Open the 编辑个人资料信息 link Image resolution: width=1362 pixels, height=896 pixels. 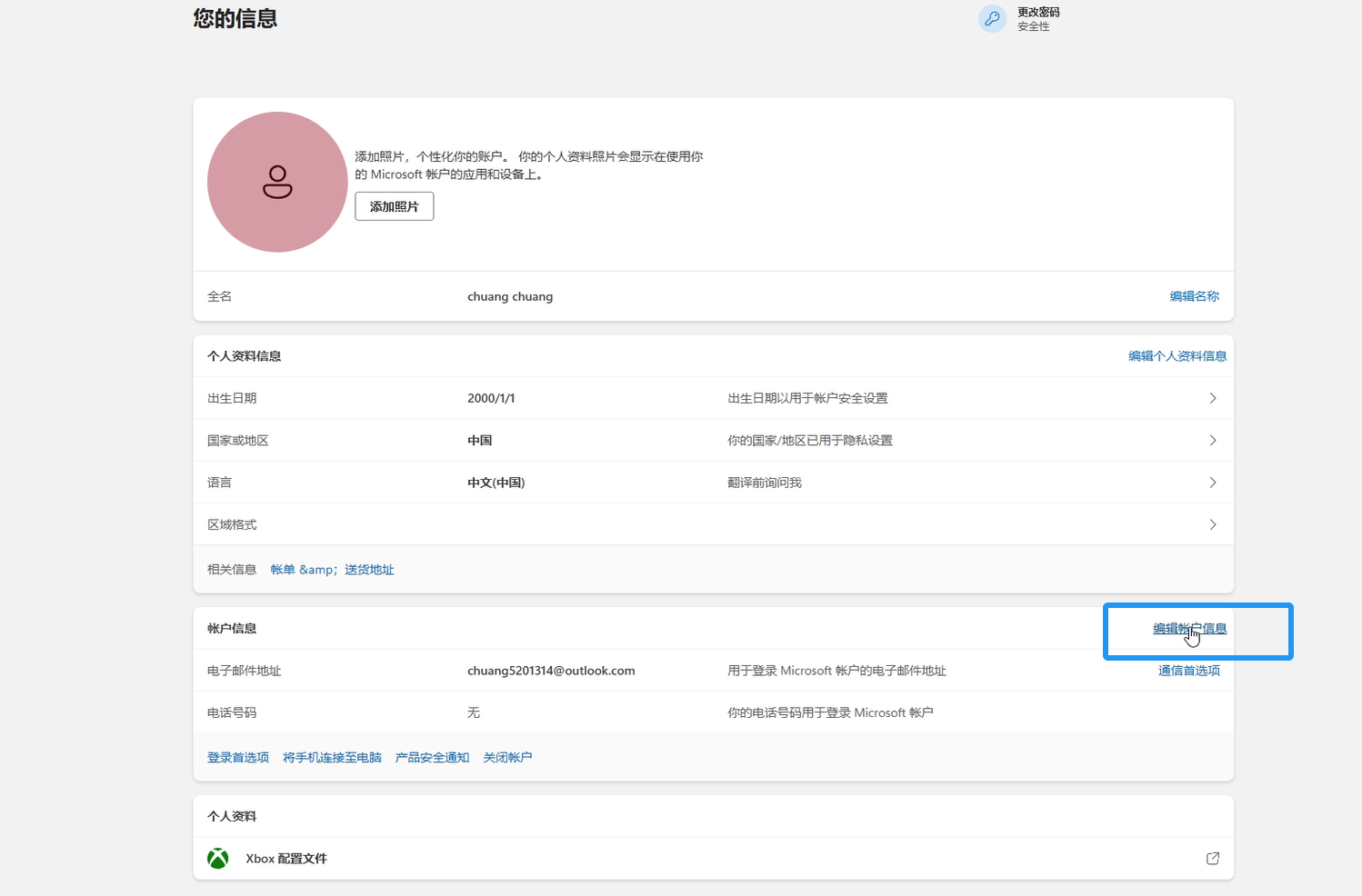coord(1177,356)
